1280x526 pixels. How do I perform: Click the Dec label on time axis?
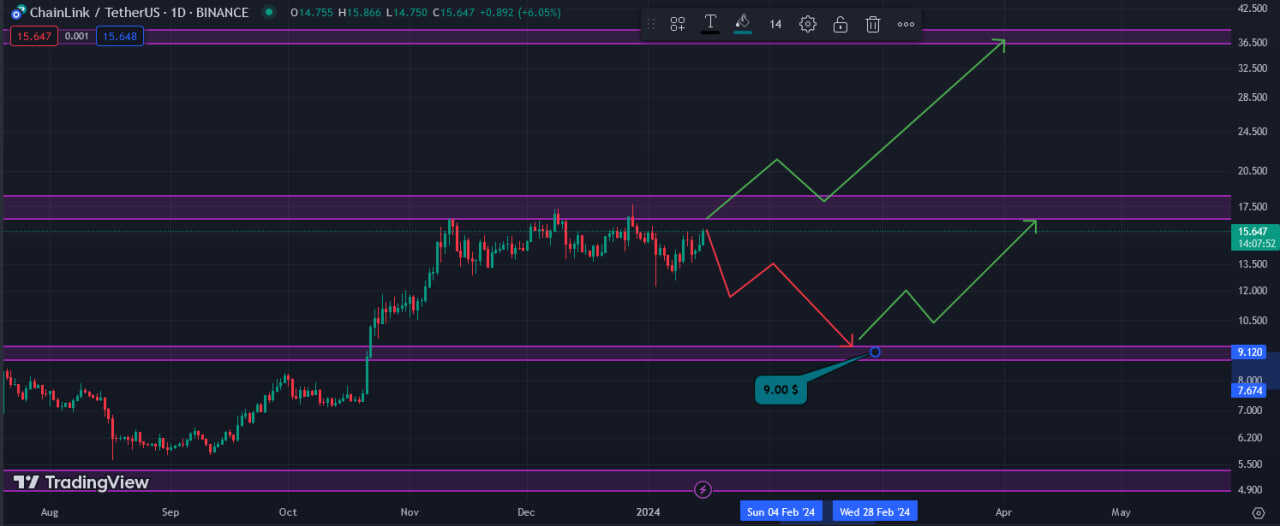click(527, 512)
